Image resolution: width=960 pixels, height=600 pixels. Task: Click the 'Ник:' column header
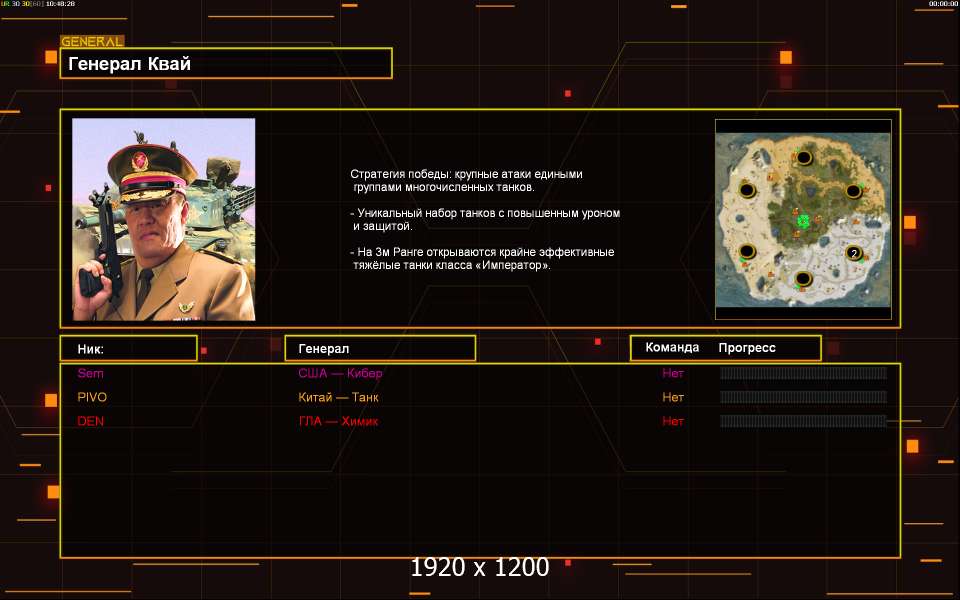tap(129, 348)
